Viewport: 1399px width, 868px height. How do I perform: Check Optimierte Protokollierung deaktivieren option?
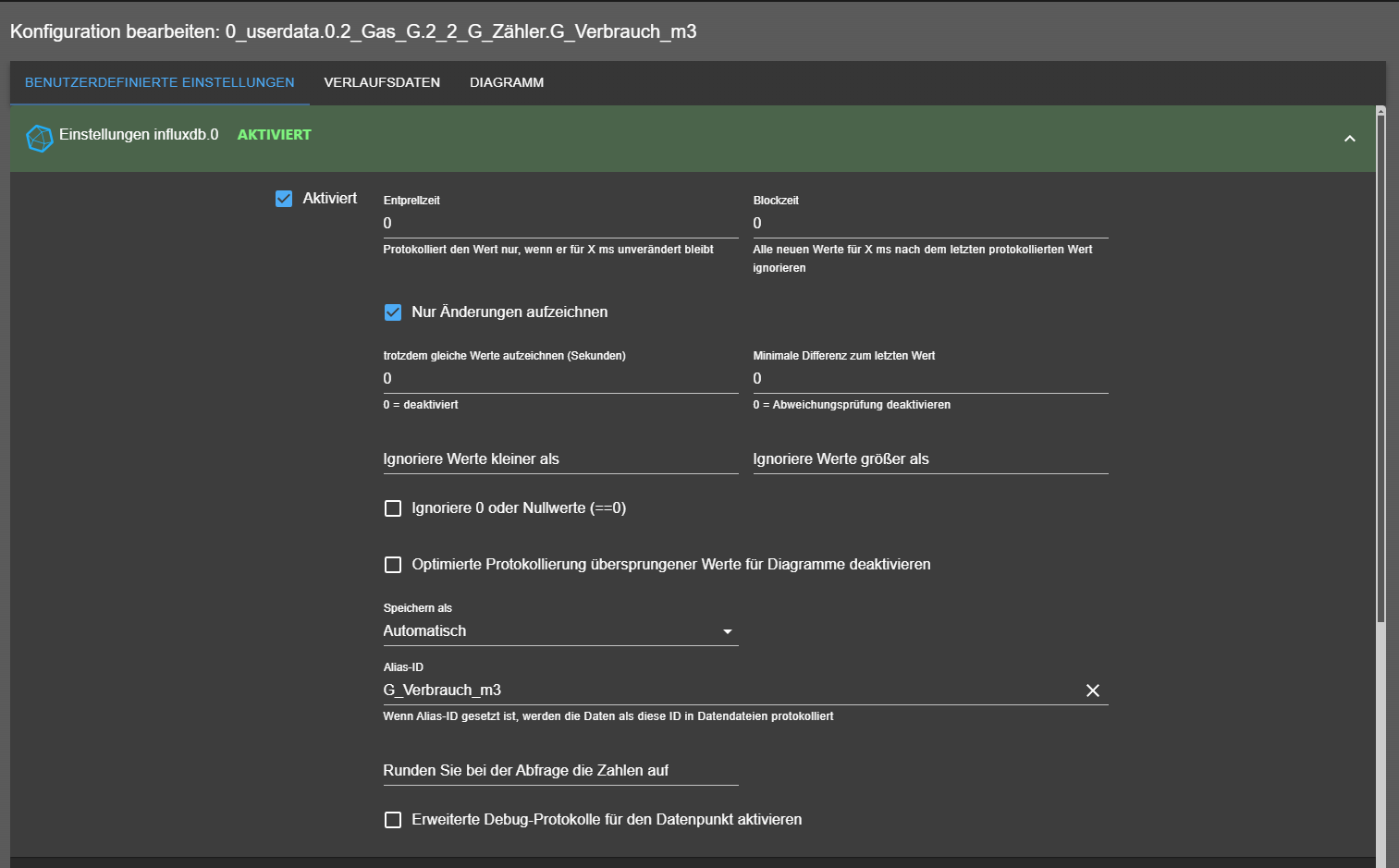393,565
